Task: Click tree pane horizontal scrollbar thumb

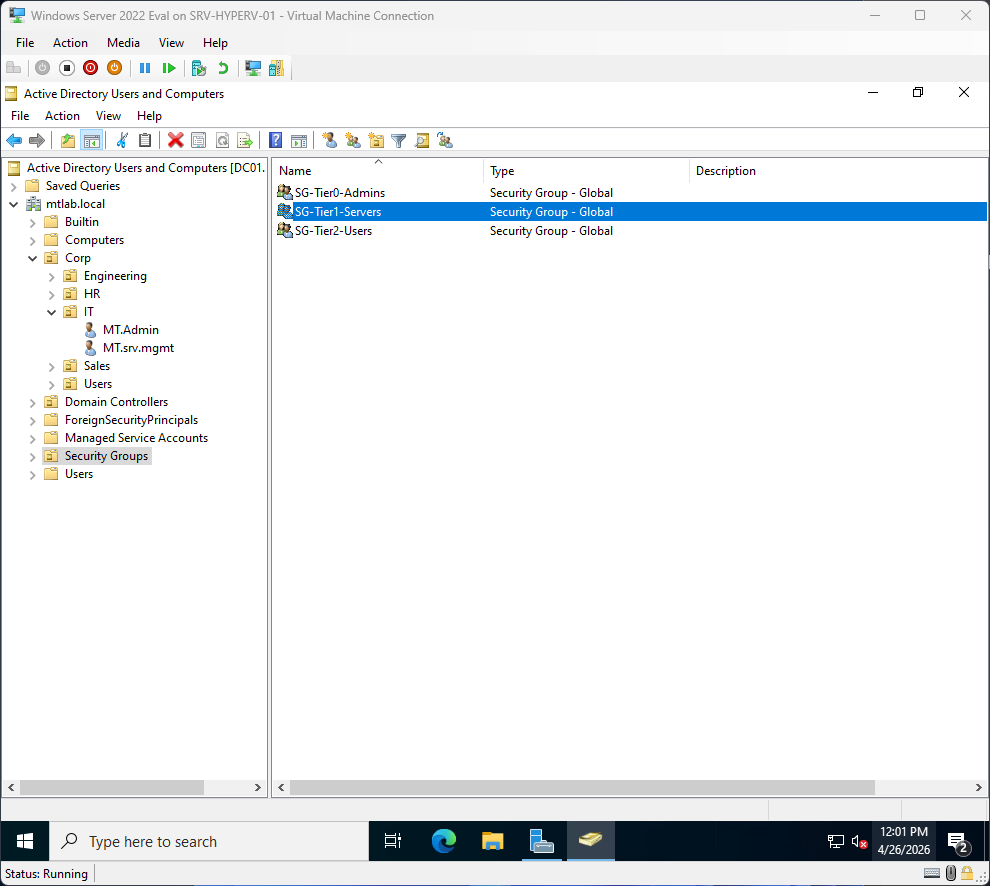Action: click(x=112, y=787)
